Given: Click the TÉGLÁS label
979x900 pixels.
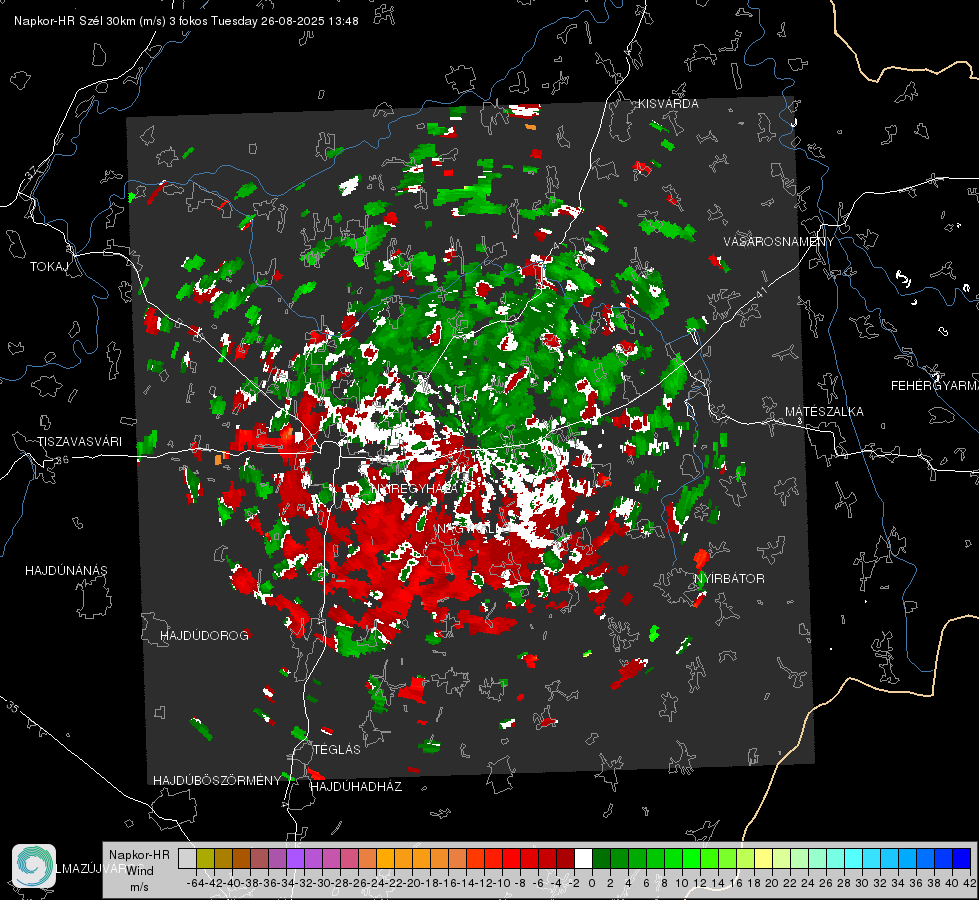Looking at the screenshot, I should [x=337, y=749].
